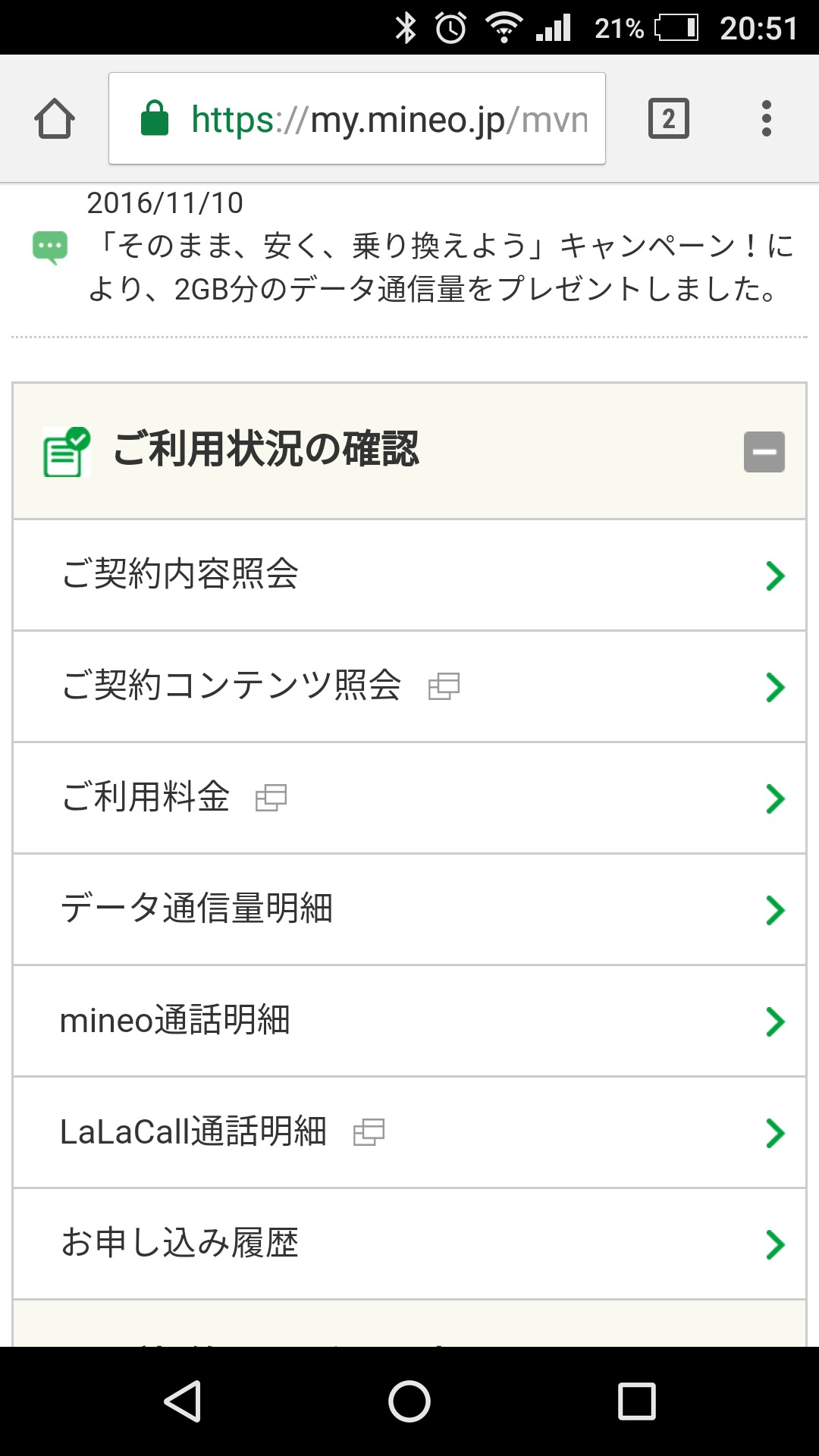Tap the Android recent apps square button

636,1401
